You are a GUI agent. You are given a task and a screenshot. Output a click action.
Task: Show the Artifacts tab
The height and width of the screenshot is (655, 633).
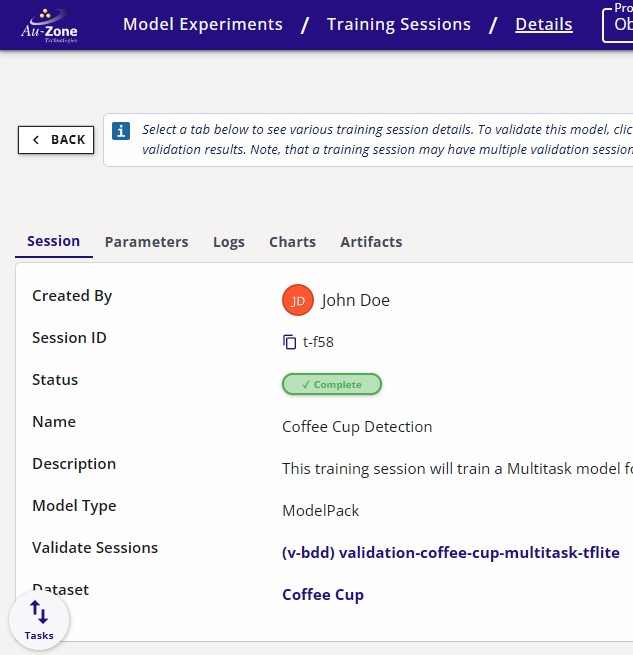[x=371, y=242]
